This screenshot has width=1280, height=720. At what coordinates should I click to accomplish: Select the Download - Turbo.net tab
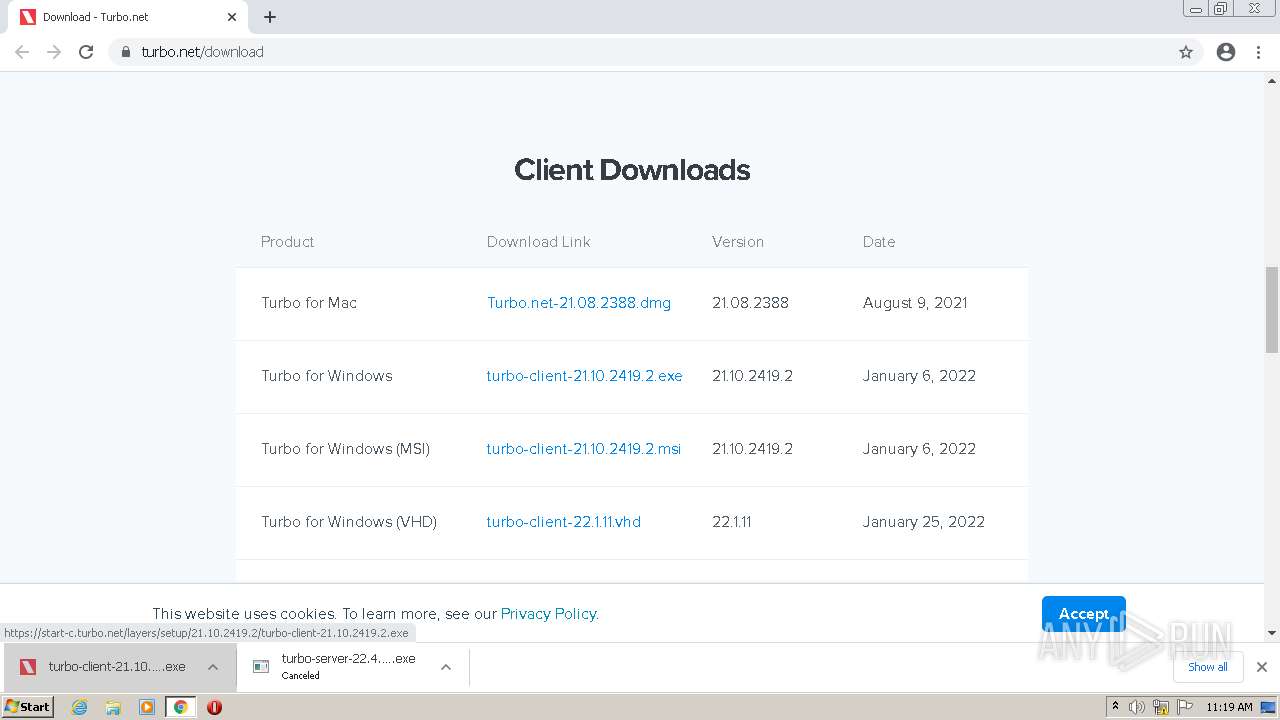point(128,17)
